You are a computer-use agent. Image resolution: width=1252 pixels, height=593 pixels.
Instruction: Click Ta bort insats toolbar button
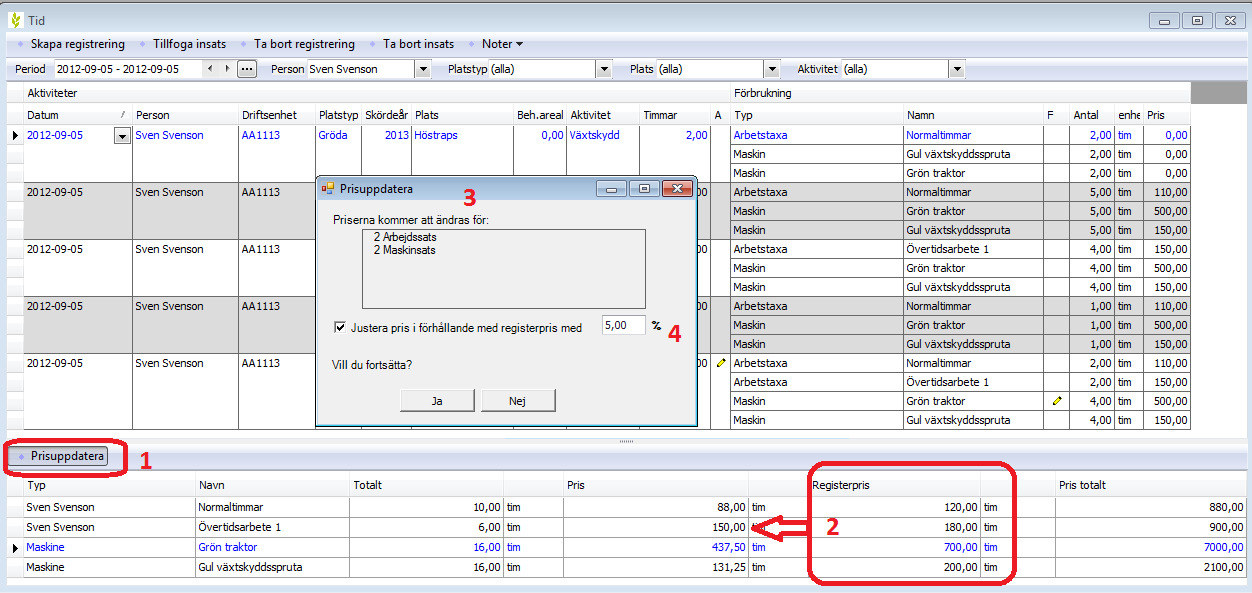pyautogui.click(x=418, y=44)
